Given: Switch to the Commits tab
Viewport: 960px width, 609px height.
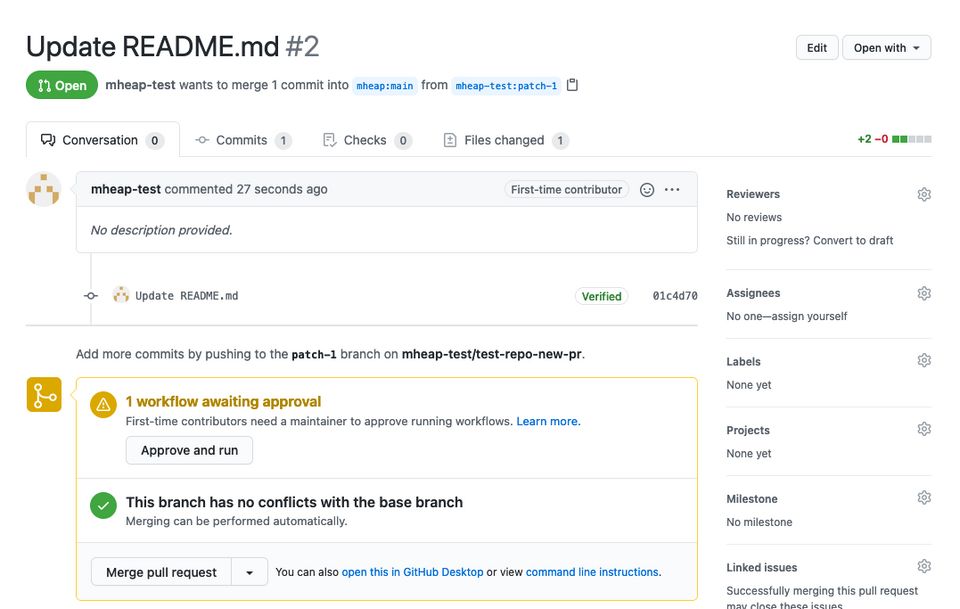Looking at the screenshot, I should coord(242,140).
